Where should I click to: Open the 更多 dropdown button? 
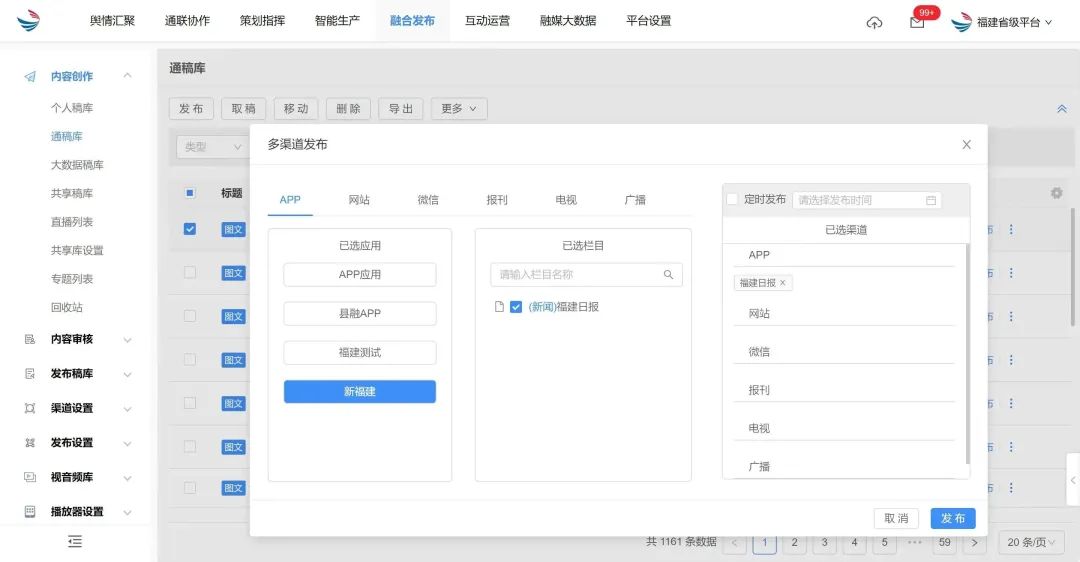[459, 109]
